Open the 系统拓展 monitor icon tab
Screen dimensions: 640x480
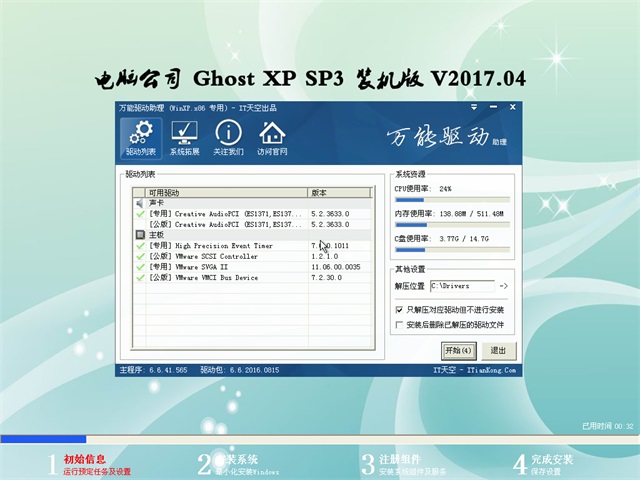[184, 138]
